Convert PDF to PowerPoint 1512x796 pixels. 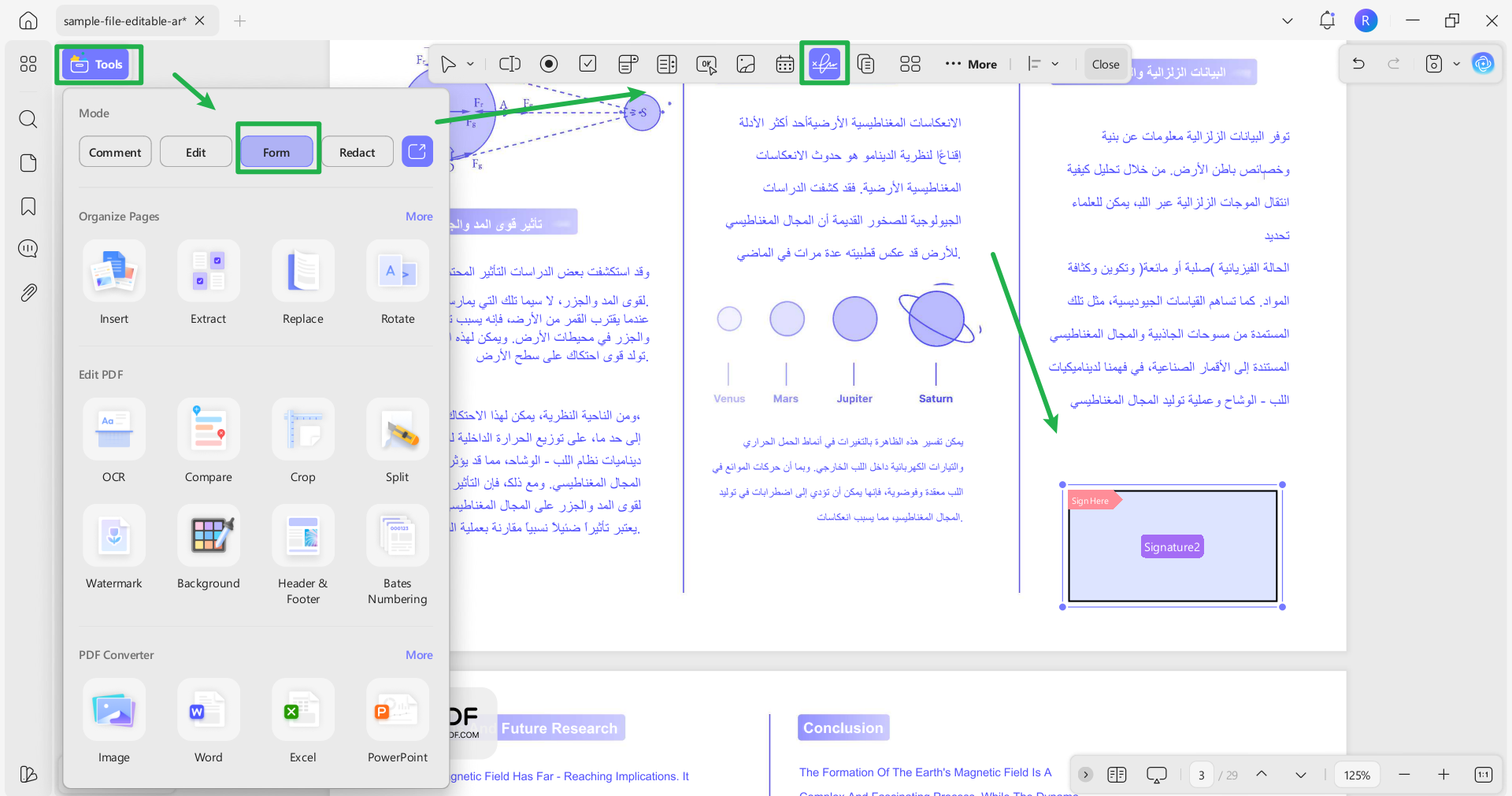coord(398,722)
